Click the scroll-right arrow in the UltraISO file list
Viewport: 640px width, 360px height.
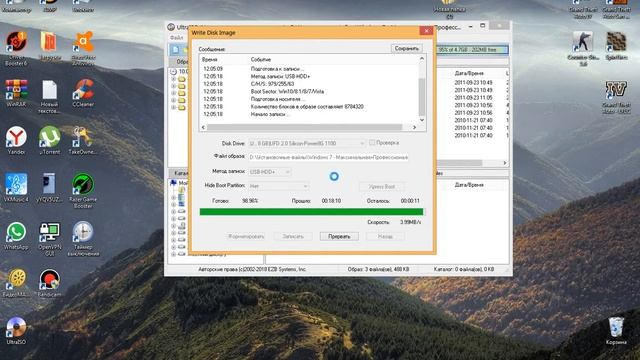(505, 163)
